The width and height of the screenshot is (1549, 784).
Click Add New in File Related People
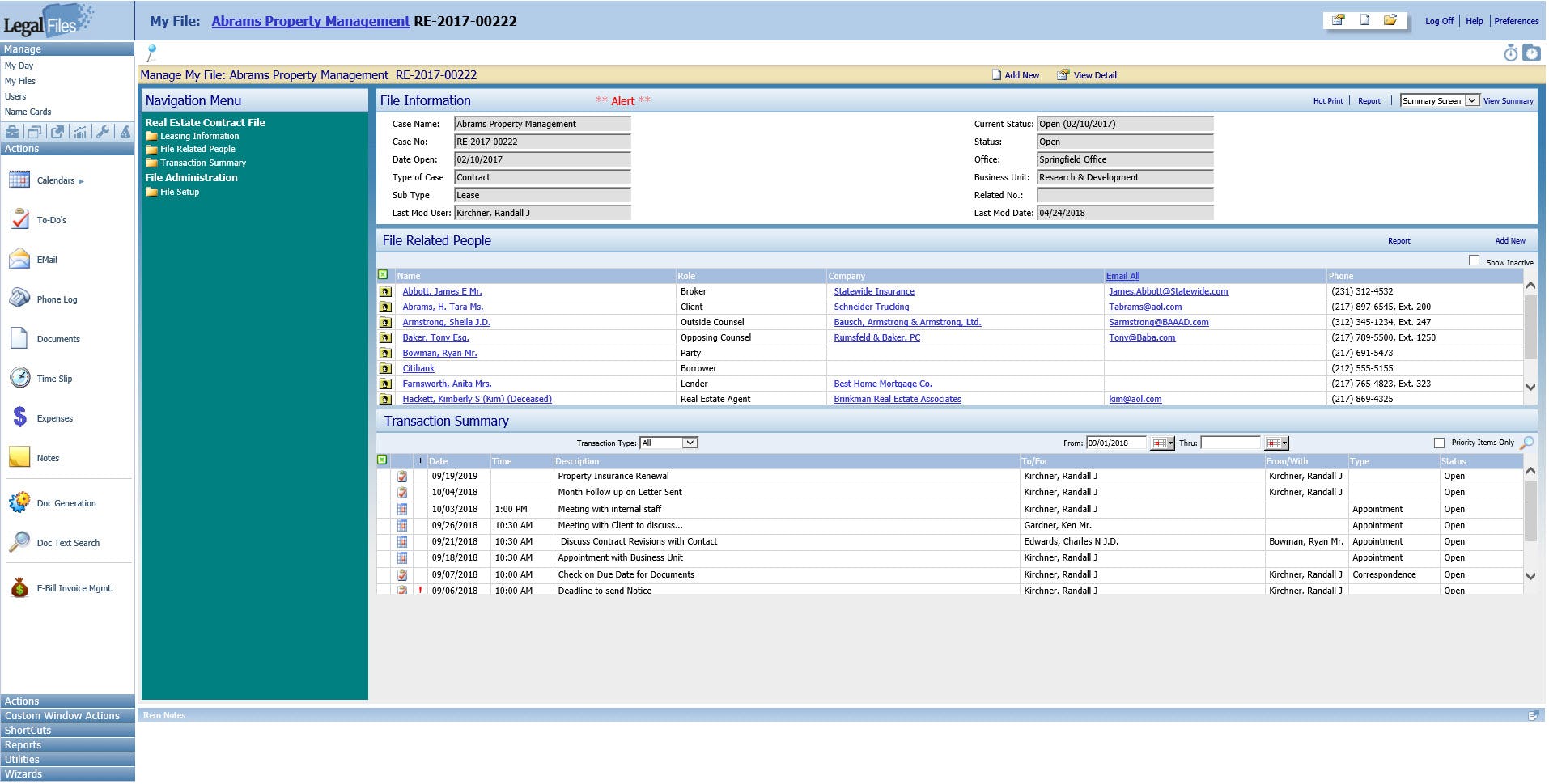coord(1509,240)
